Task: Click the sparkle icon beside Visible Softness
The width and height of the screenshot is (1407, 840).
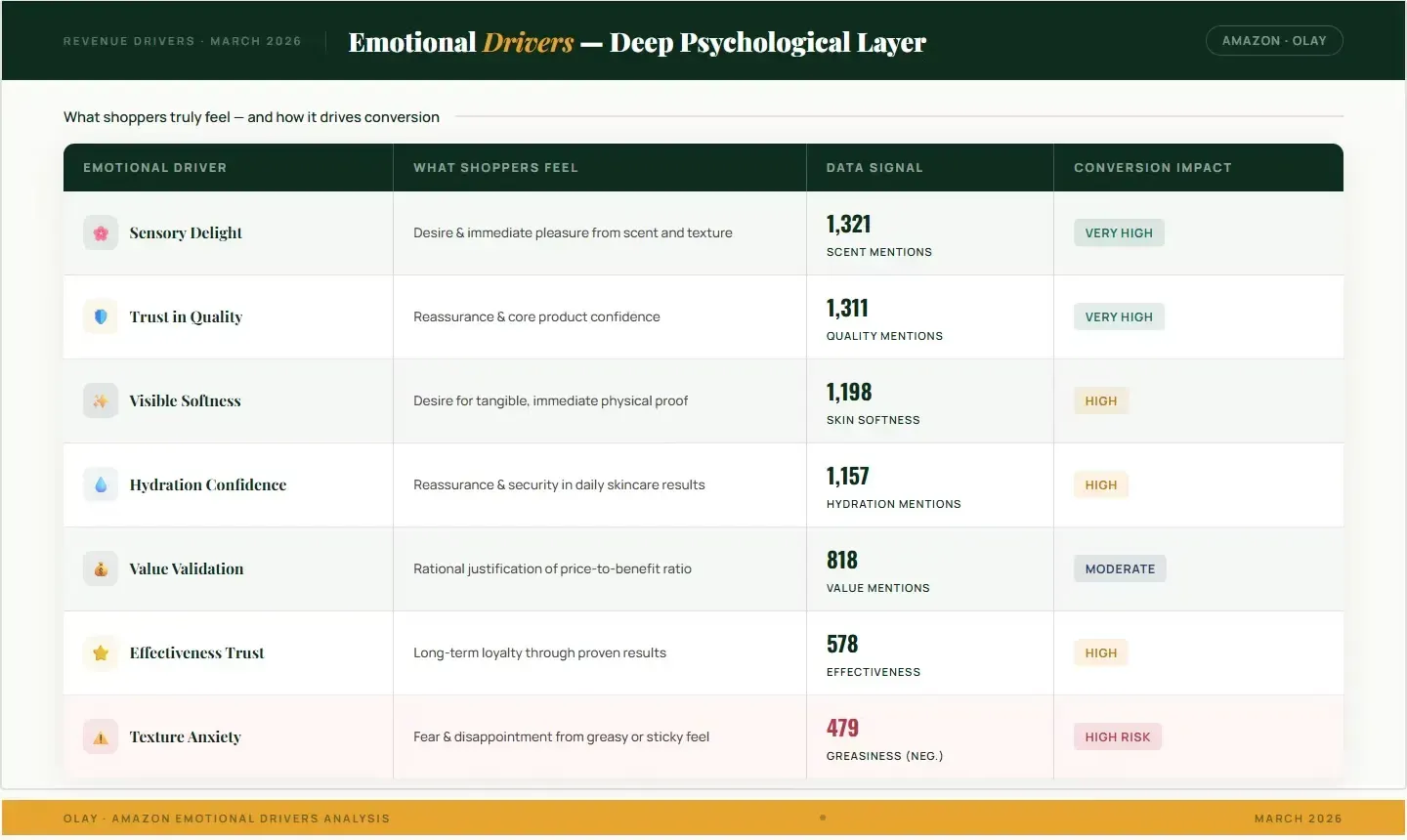Action: coord(101,401)
